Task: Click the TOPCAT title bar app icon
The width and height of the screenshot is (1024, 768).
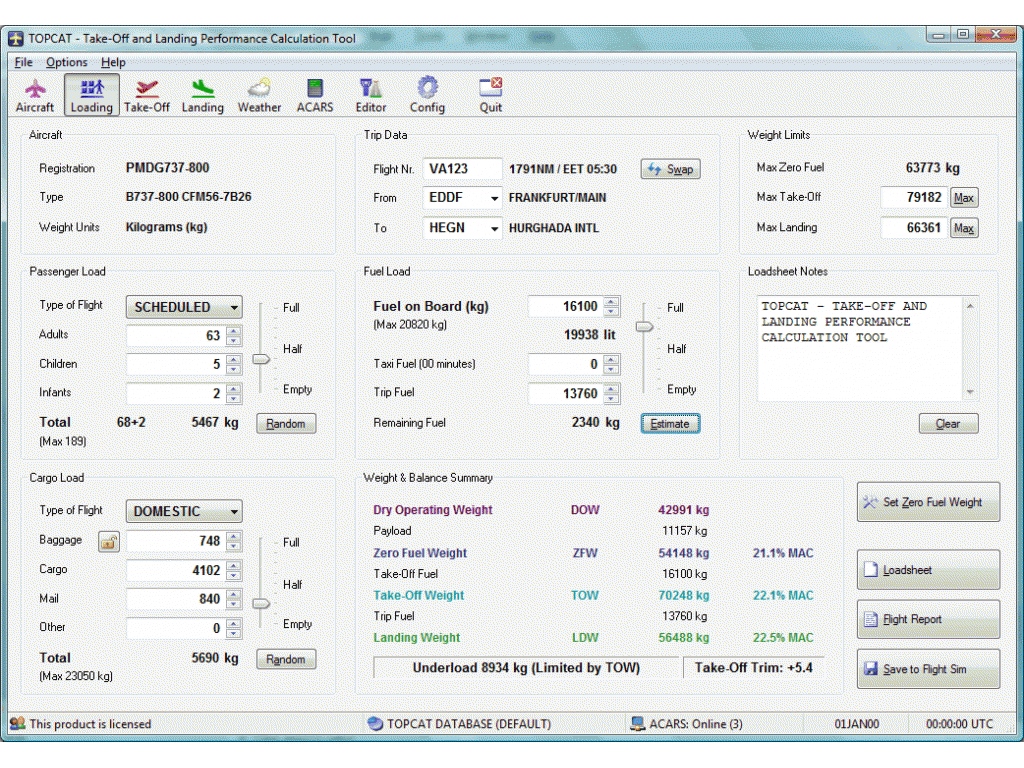Action: 16,39
